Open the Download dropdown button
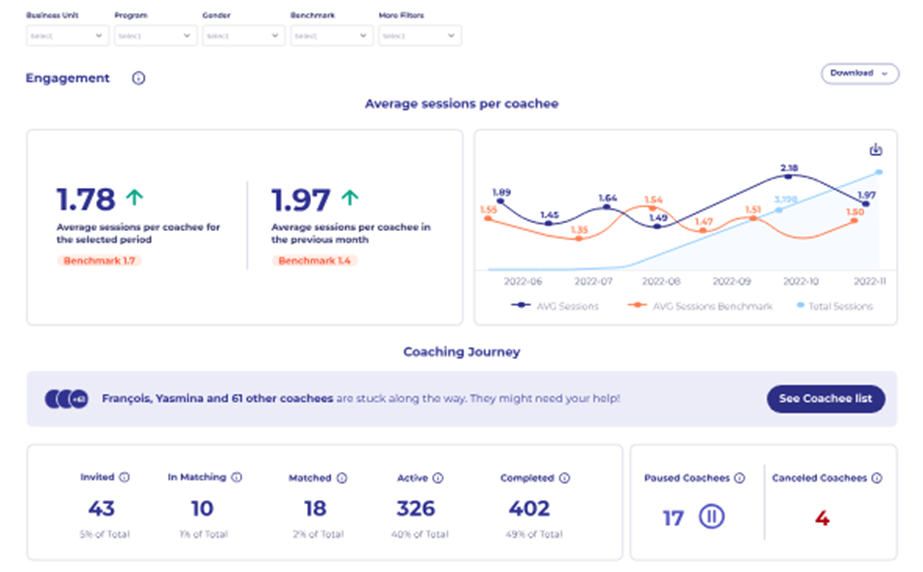 859,74
